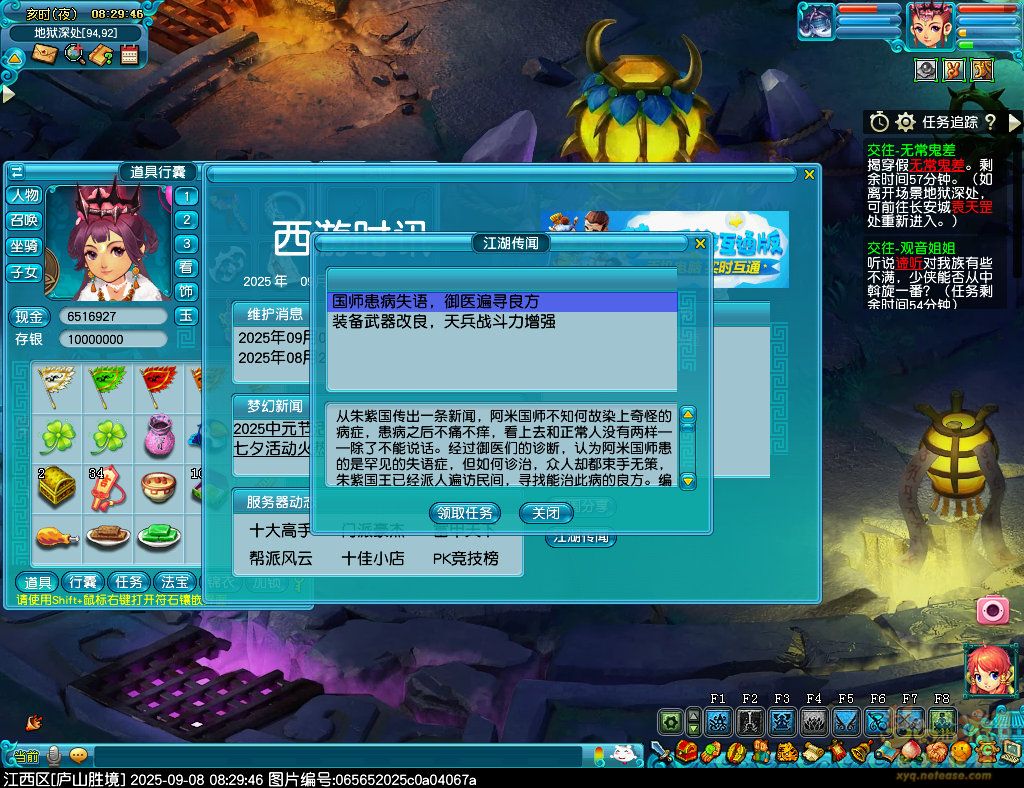The width and height of the screenshot is (1024, 788).
Task: Expand the left side arrow panel
Action: (8, 94)
